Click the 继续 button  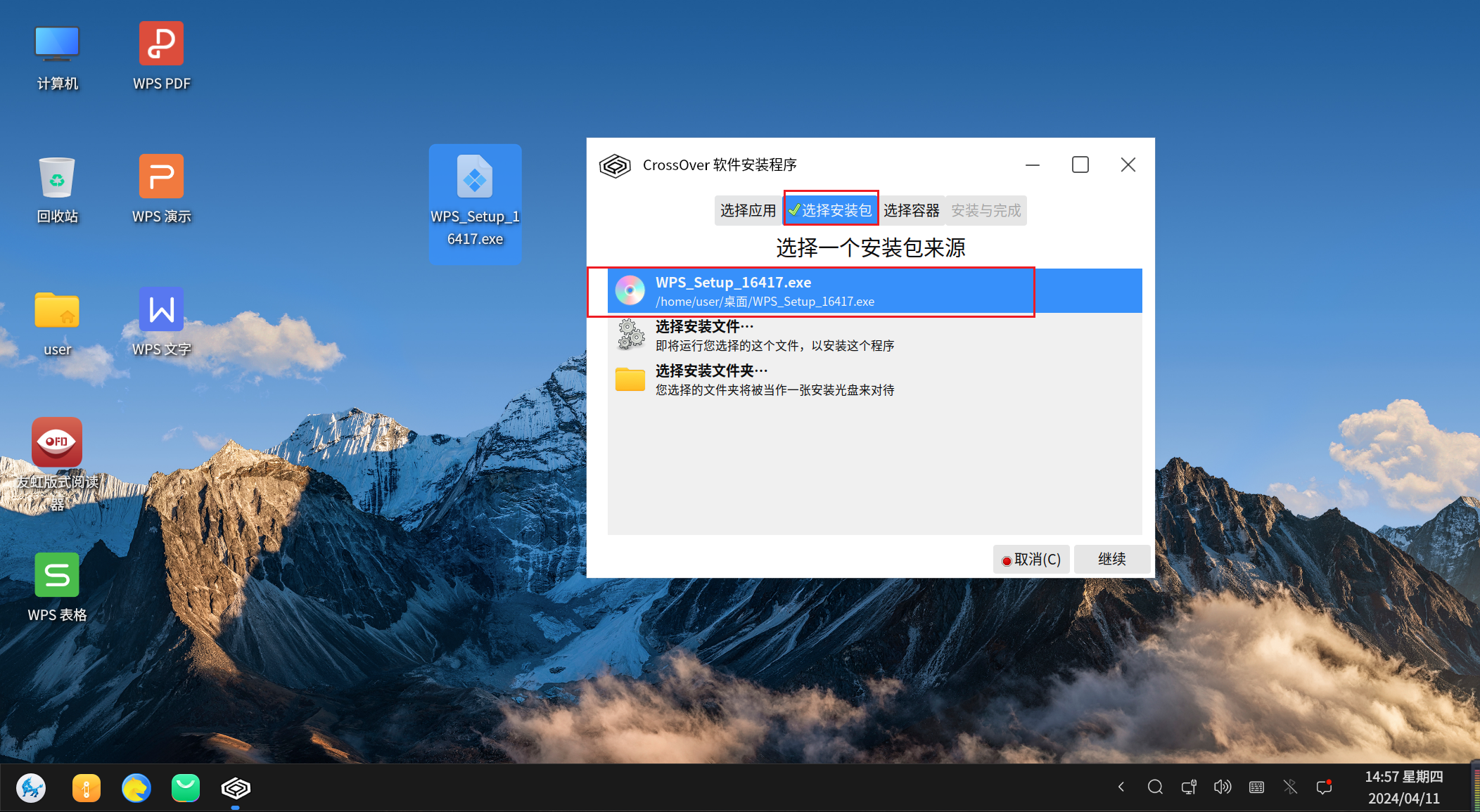pos(1111,559)
